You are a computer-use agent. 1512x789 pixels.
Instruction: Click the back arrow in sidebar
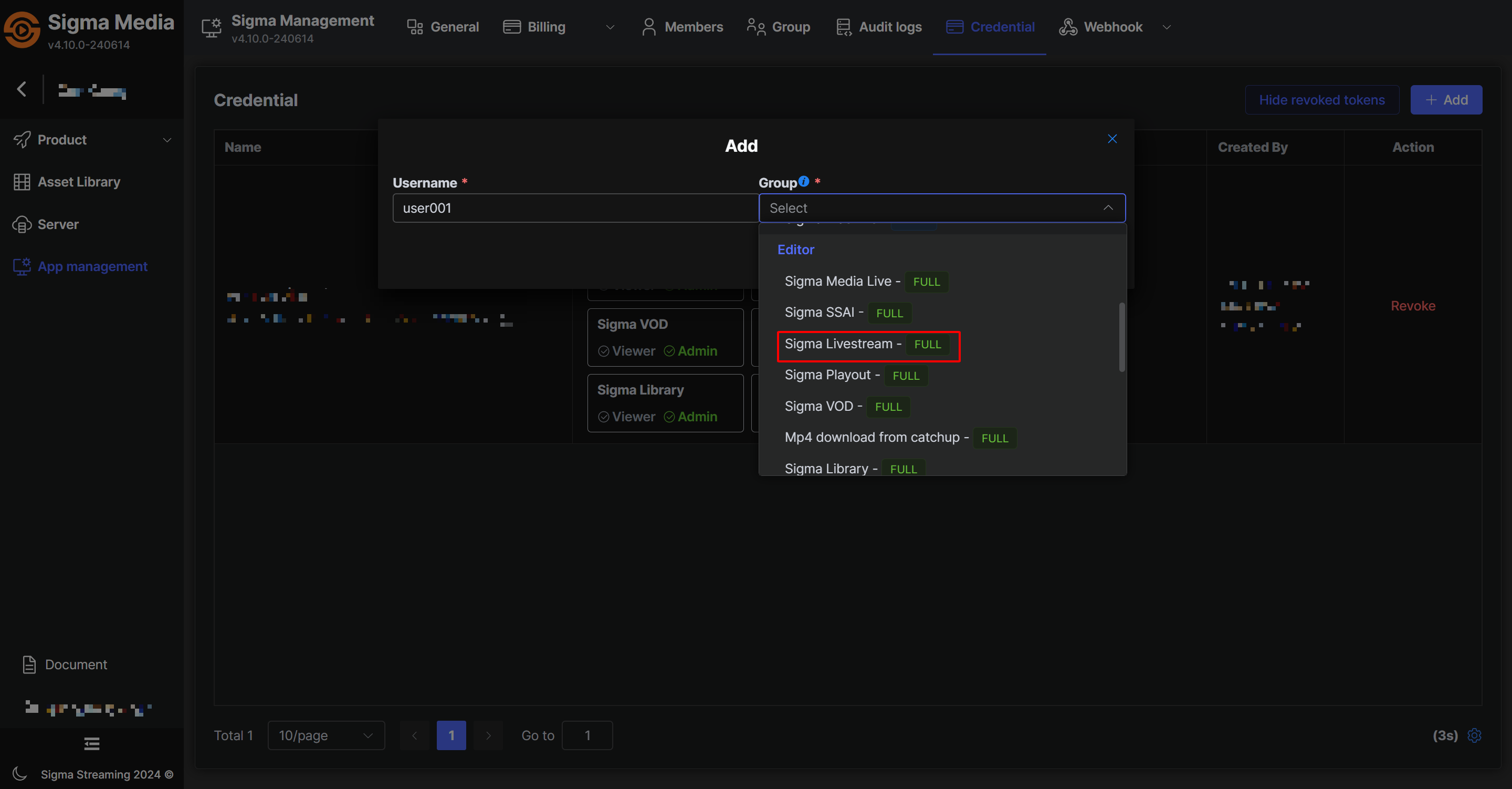22,89
